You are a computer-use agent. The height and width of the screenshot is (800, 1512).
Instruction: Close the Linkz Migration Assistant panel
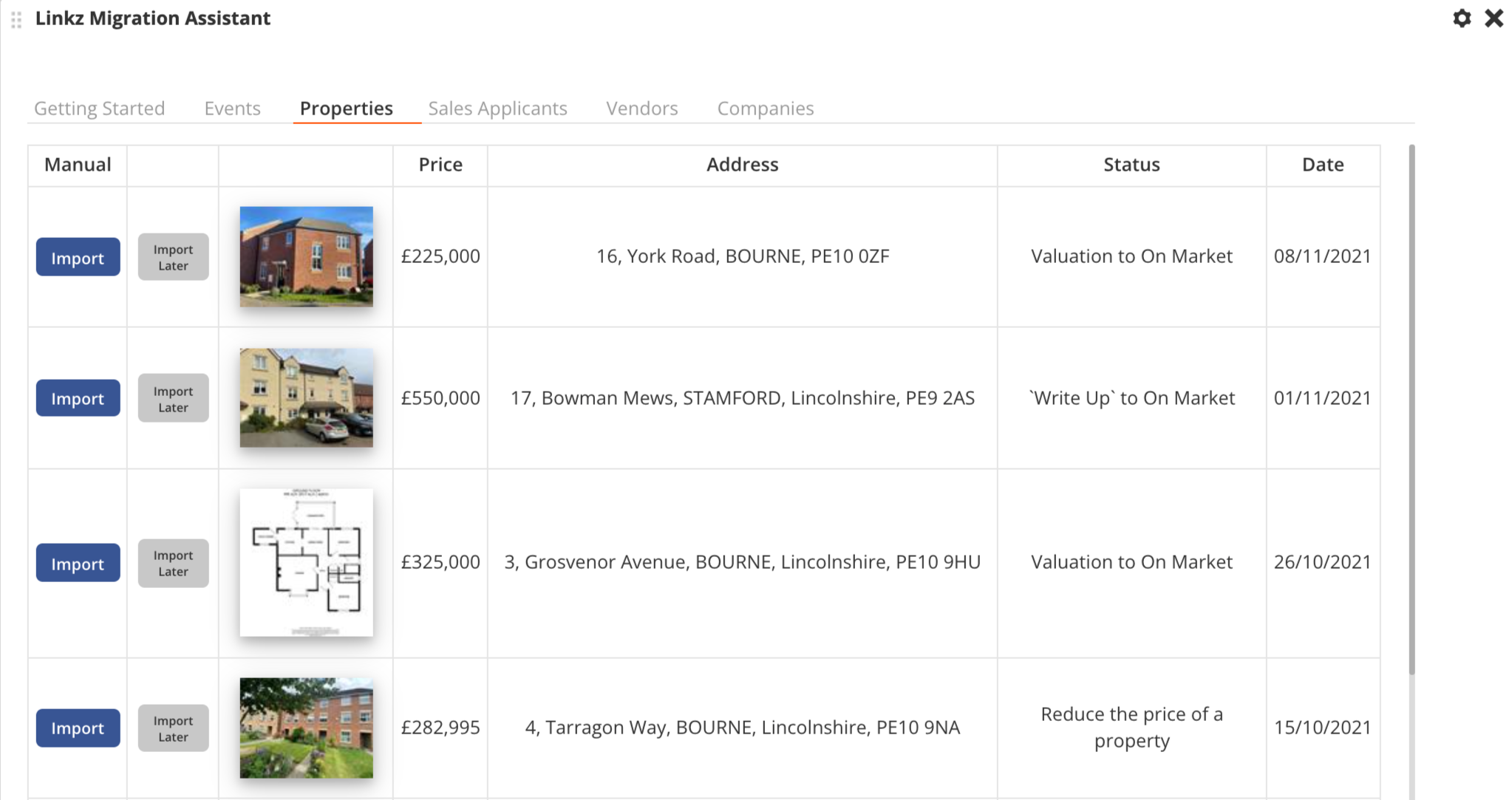click(x=1494, y=18)
